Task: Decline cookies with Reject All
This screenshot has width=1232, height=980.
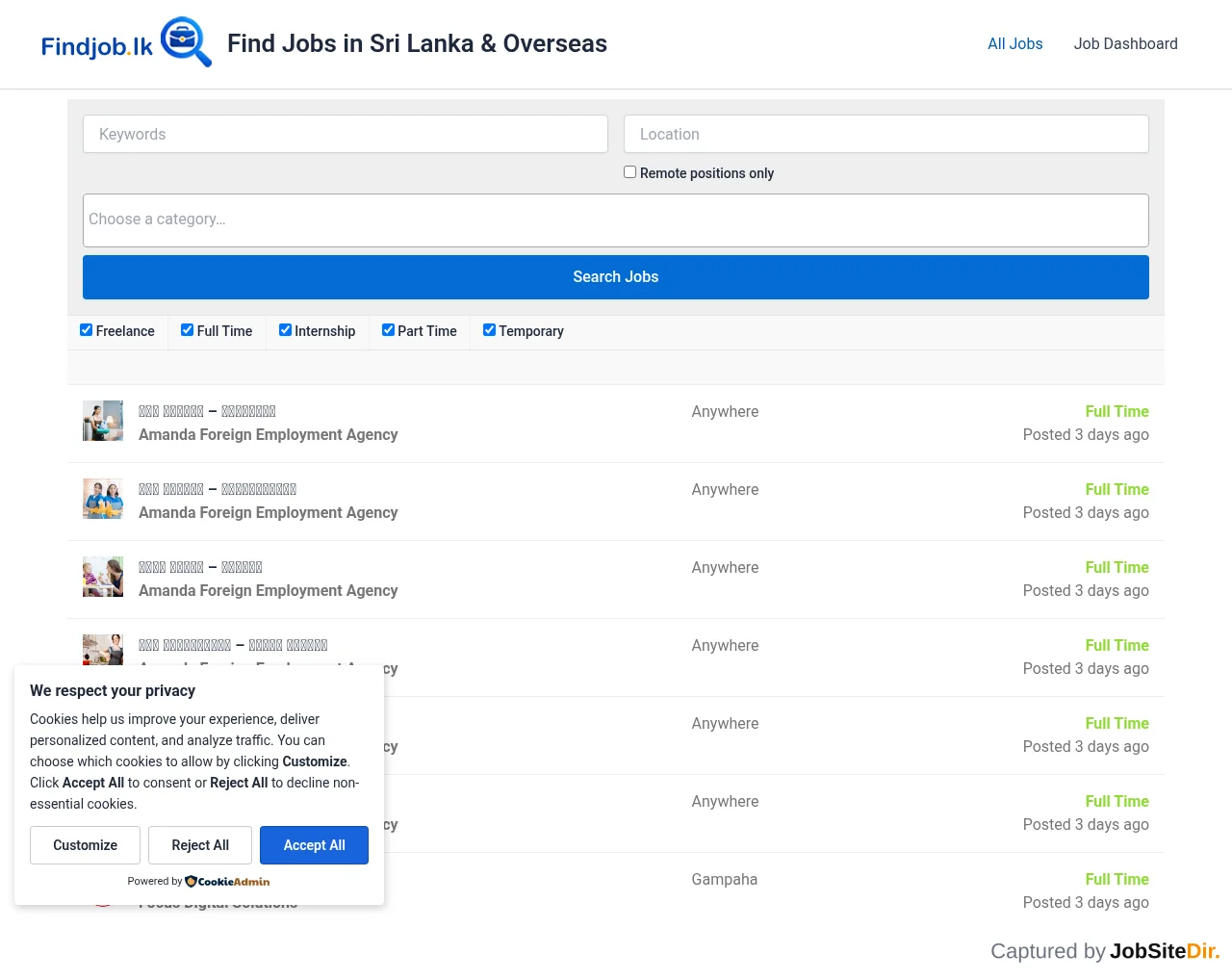Action: point(200,845)
